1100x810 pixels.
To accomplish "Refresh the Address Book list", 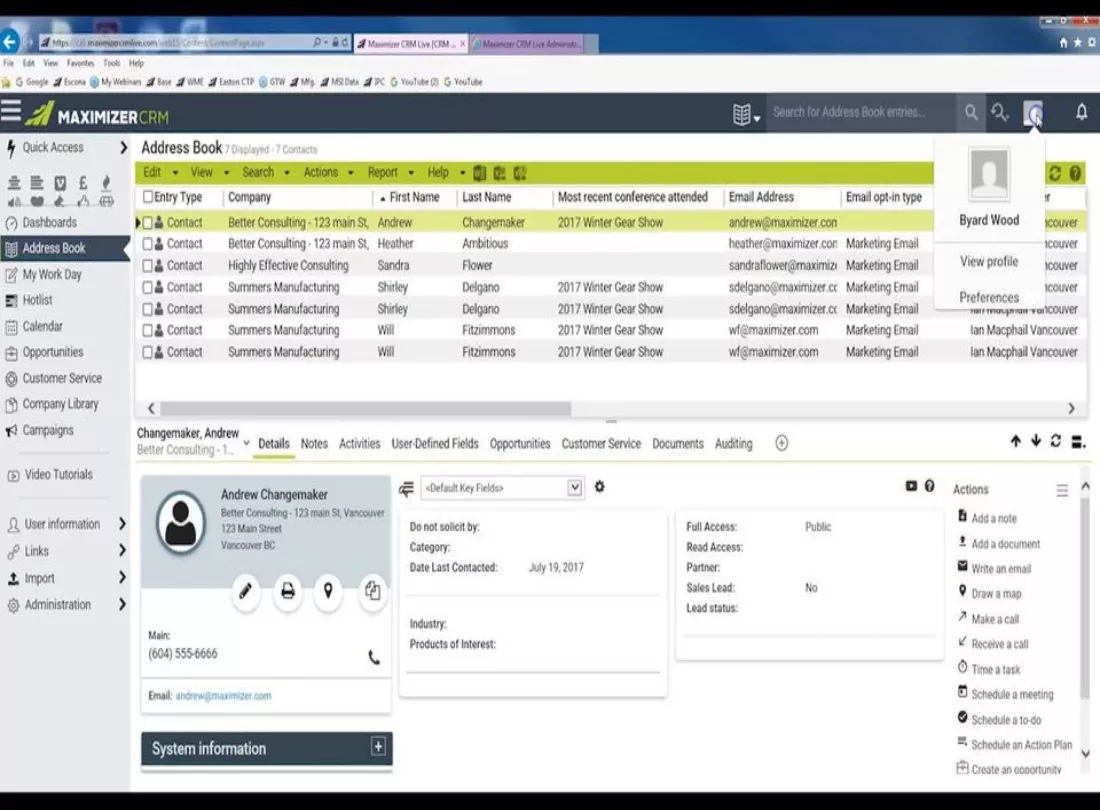I will pyautogui.click(x=1054, y=173).
